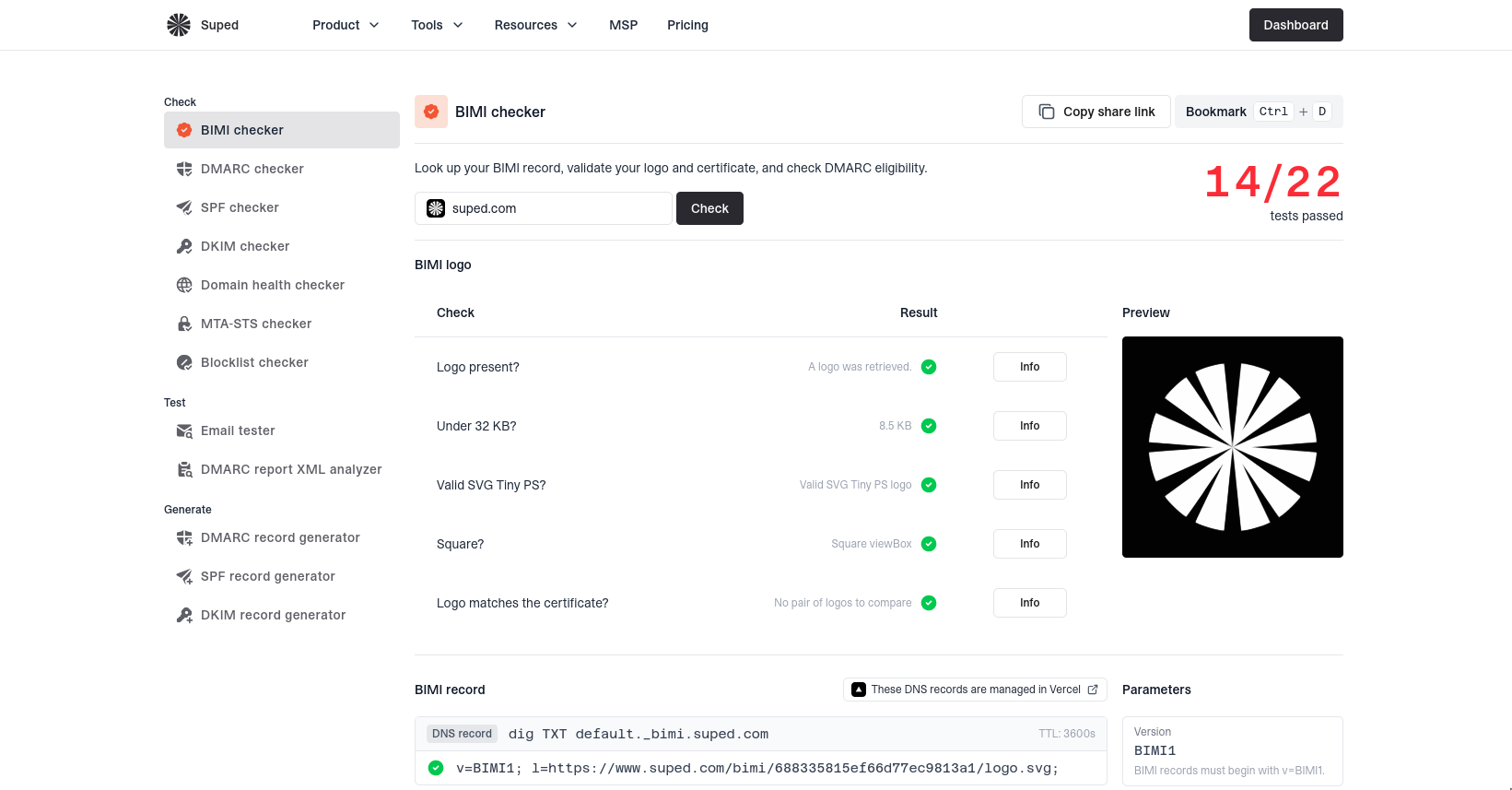Screen dimensions: 1512x790
Task: Select Domain health checker in sidebar
Action: point(282,285)
